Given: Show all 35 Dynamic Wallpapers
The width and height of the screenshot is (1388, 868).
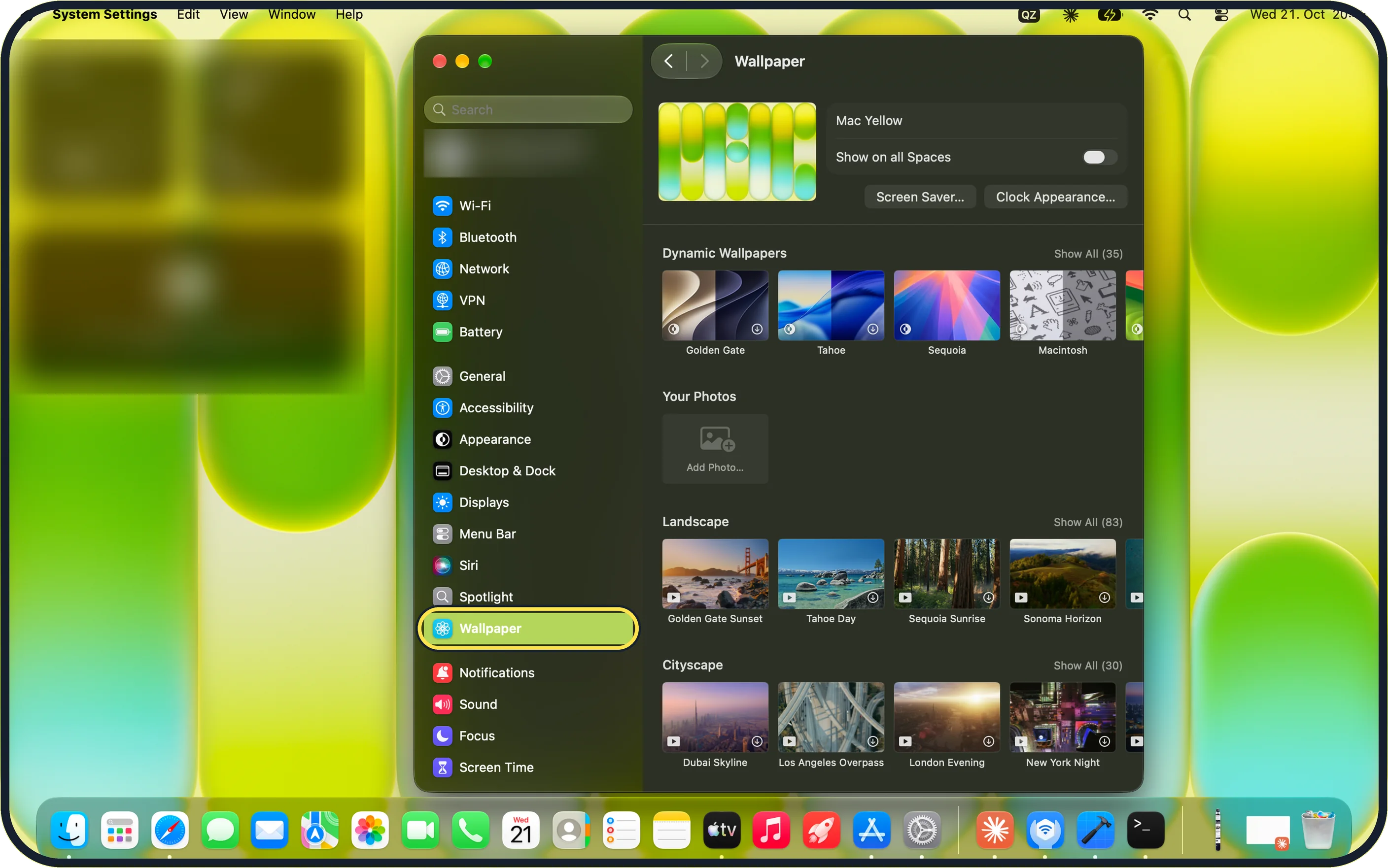Looking at the screenshot, I should [1088, 254].
